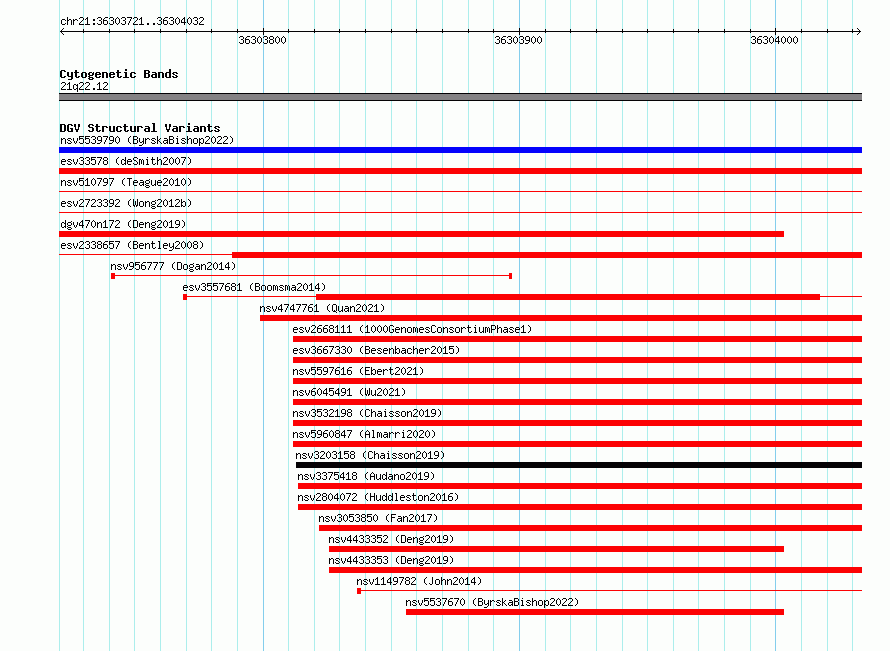890x651 pixels.
Task: Select the nsv4433352 (Deng2019) label
Action: coord(391,539)
